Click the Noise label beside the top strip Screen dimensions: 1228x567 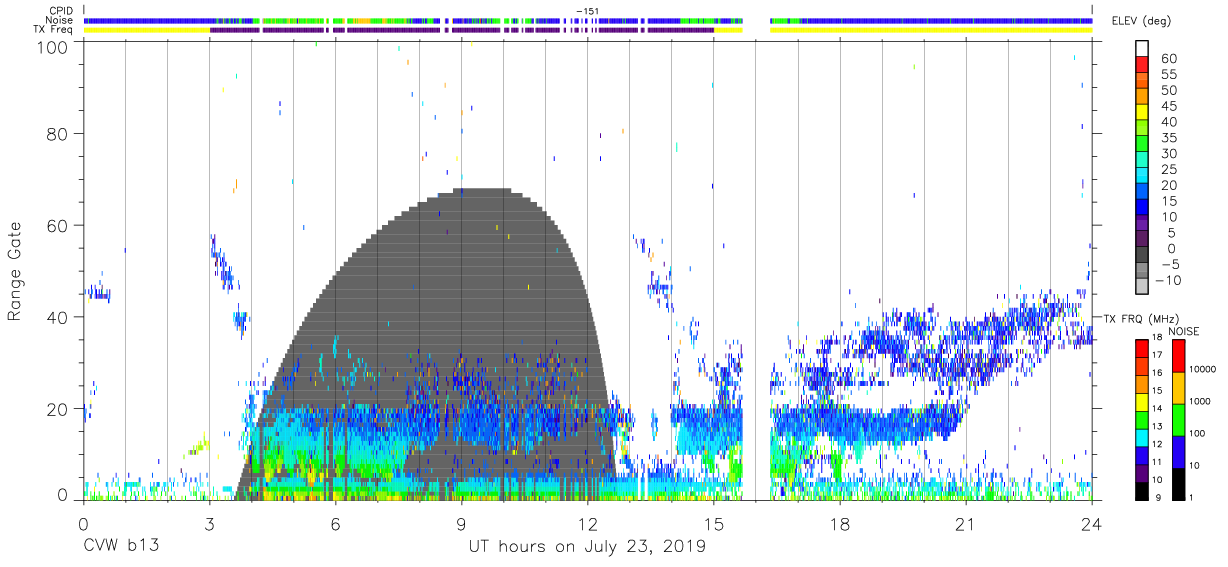58,20
